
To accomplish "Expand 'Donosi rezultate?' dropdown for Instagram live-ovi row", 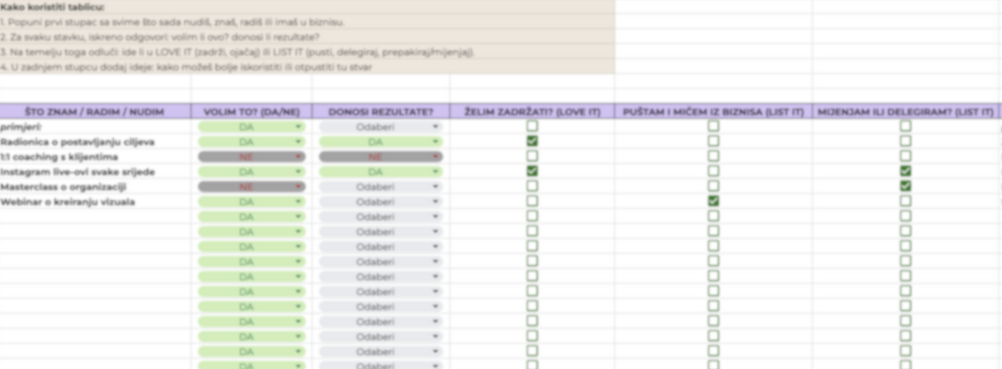I will (381, 171).
